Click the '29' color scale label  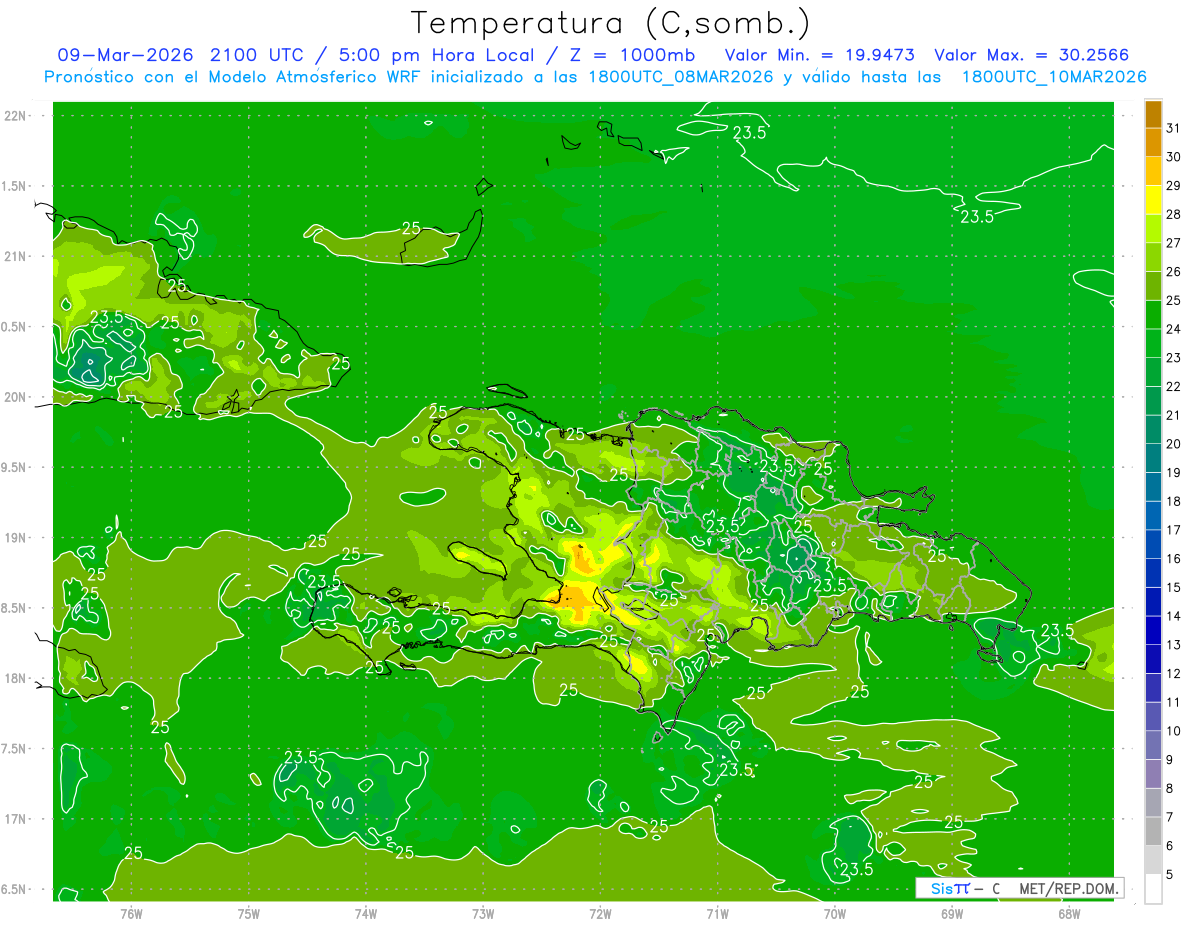coord(1173,185)
